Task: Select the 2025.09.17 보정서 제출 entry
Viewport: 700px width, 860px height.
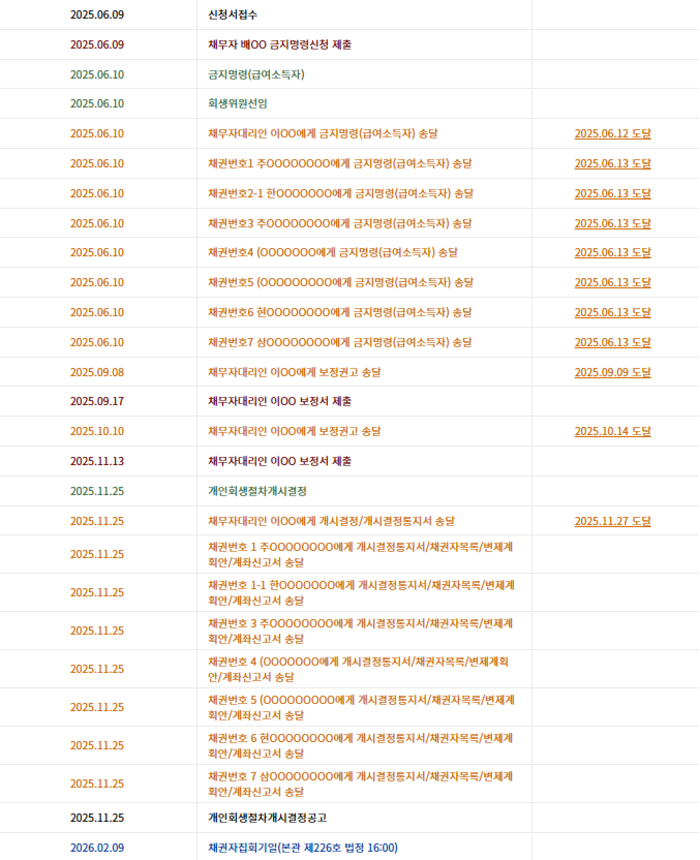Action: [x=280, y=401]
